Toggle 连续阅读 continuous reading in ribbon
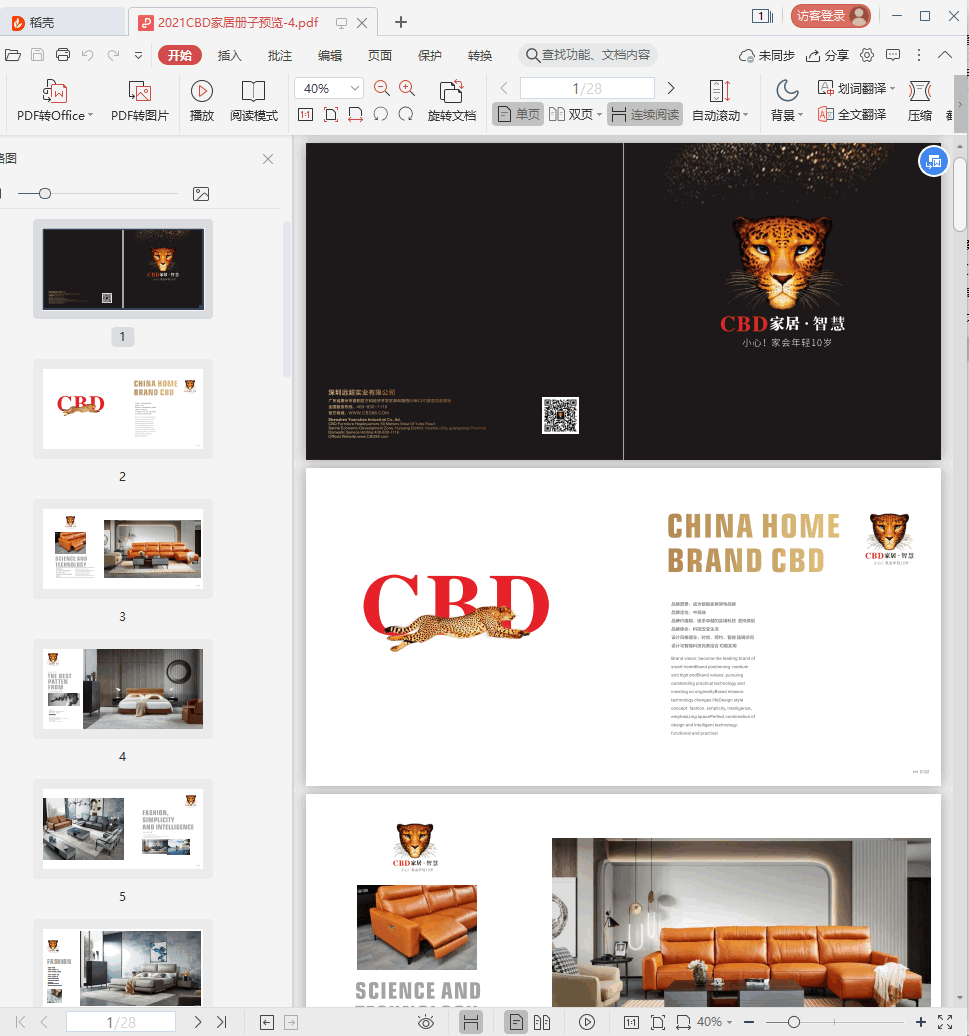The width and height of the screenshot is (969, 1036). (645, 114)
